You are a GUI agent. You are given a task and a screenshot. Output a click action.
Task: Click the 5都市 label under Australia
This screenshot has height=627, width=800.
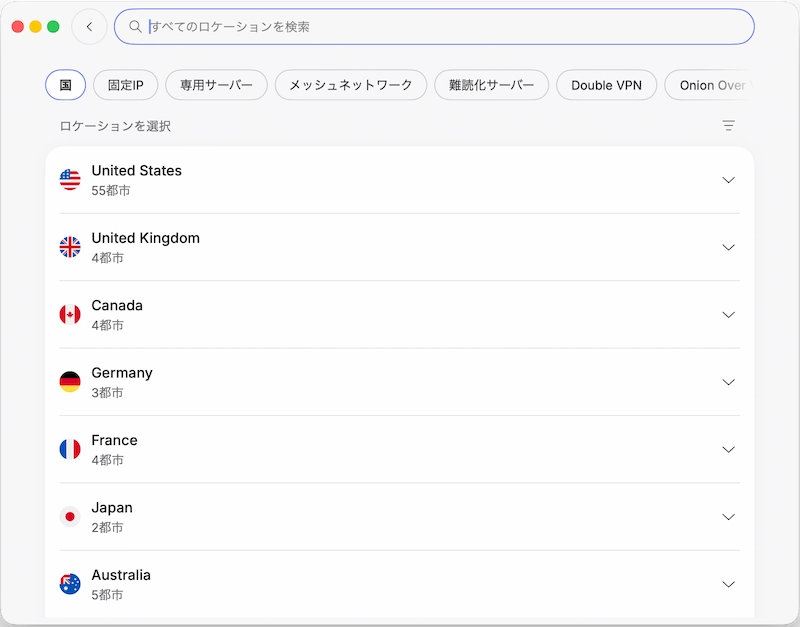point(107,594)
